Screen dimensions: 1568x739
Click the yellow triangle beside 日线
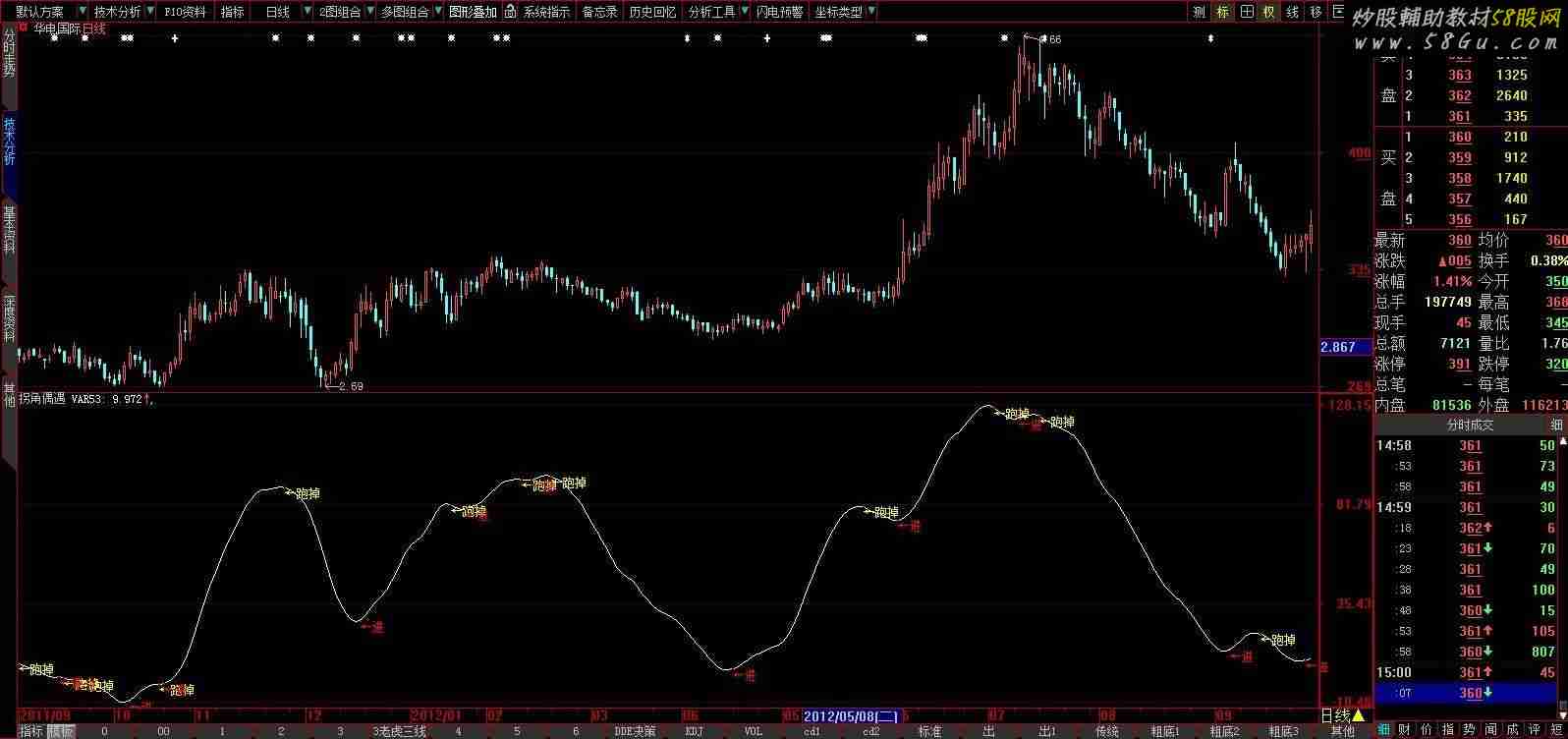pyautogui.click(x=1358, y=715)
